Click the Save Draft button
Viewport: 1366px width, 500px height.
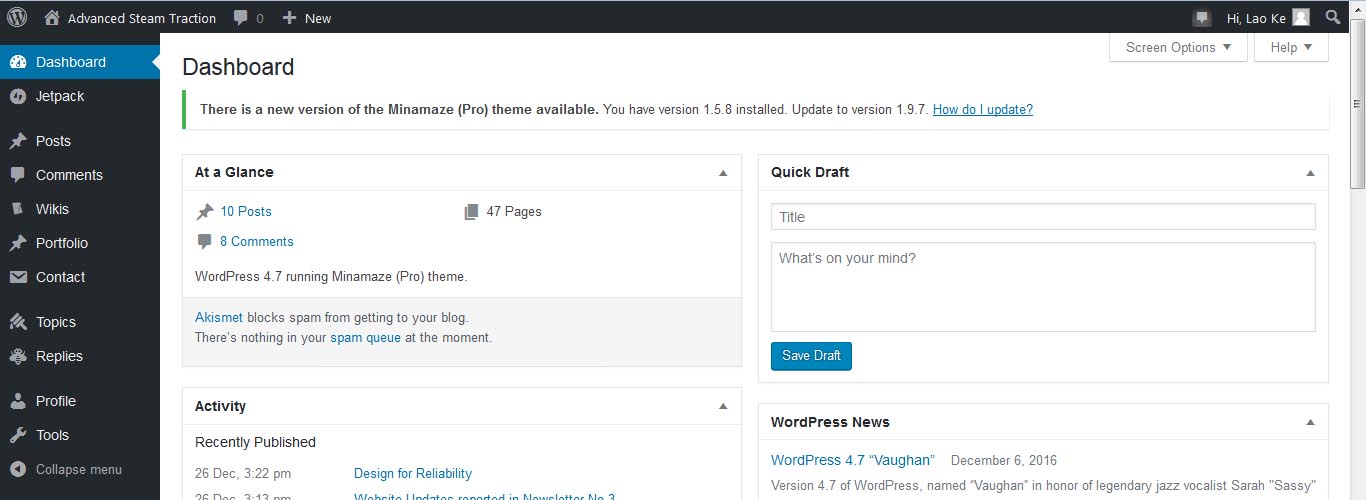[811, 356]
